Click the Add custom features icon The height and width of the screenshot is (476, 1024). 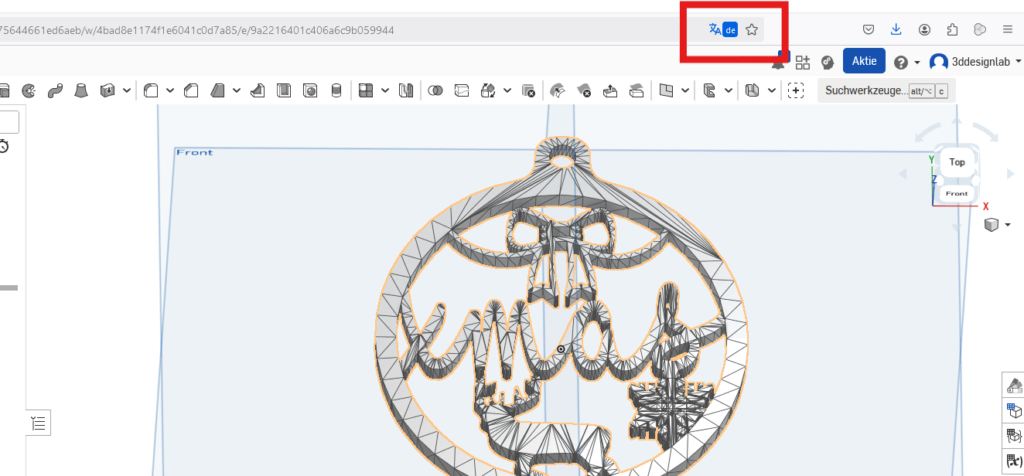[x=795, y=91]
